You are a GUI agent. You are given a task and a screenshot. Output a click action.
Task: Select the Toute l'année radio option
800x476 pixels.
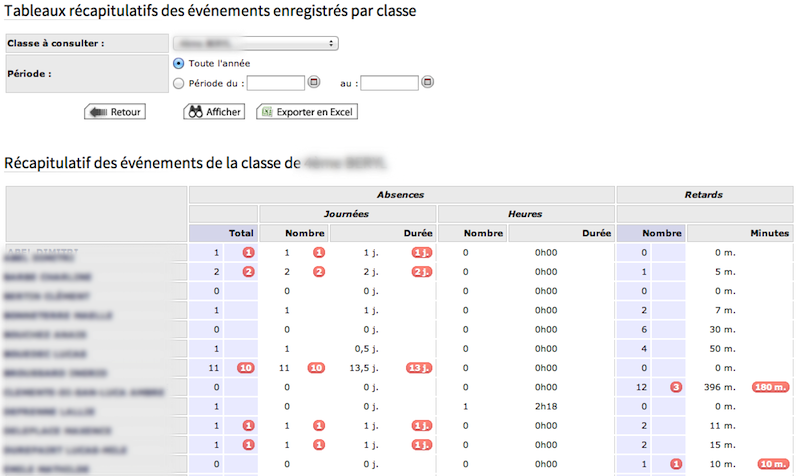[x=179, y=64]
